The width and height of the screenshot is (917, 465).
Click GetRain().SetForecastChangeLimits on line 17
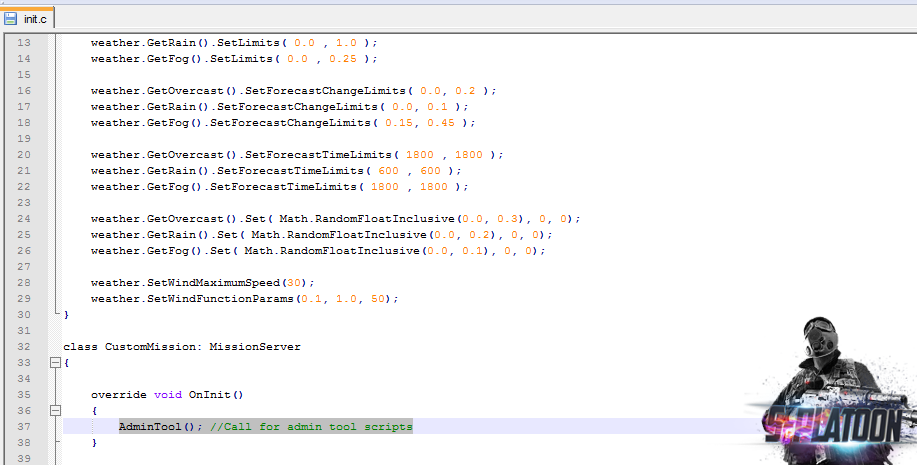(x=280, y=106)
